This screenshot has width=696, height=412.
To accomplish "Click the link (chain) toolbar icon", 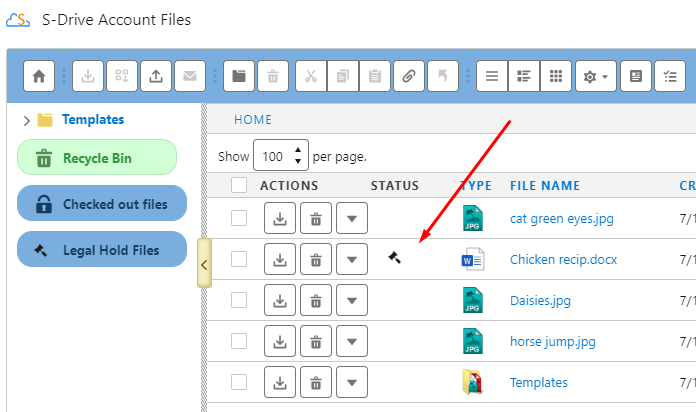I will [x=407, y=76].
